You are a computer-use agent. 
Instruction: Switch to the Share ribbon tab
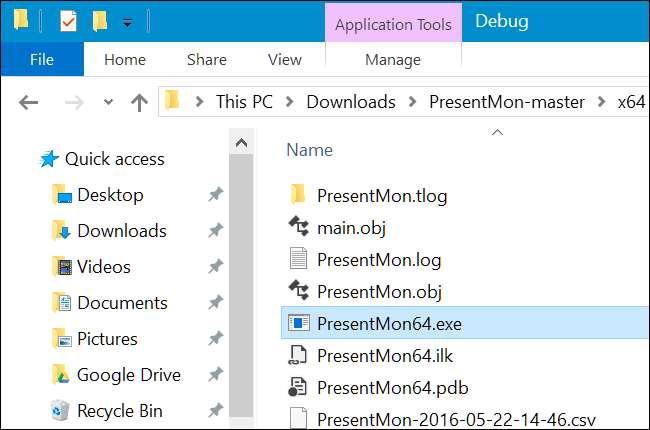click(205, 59)
